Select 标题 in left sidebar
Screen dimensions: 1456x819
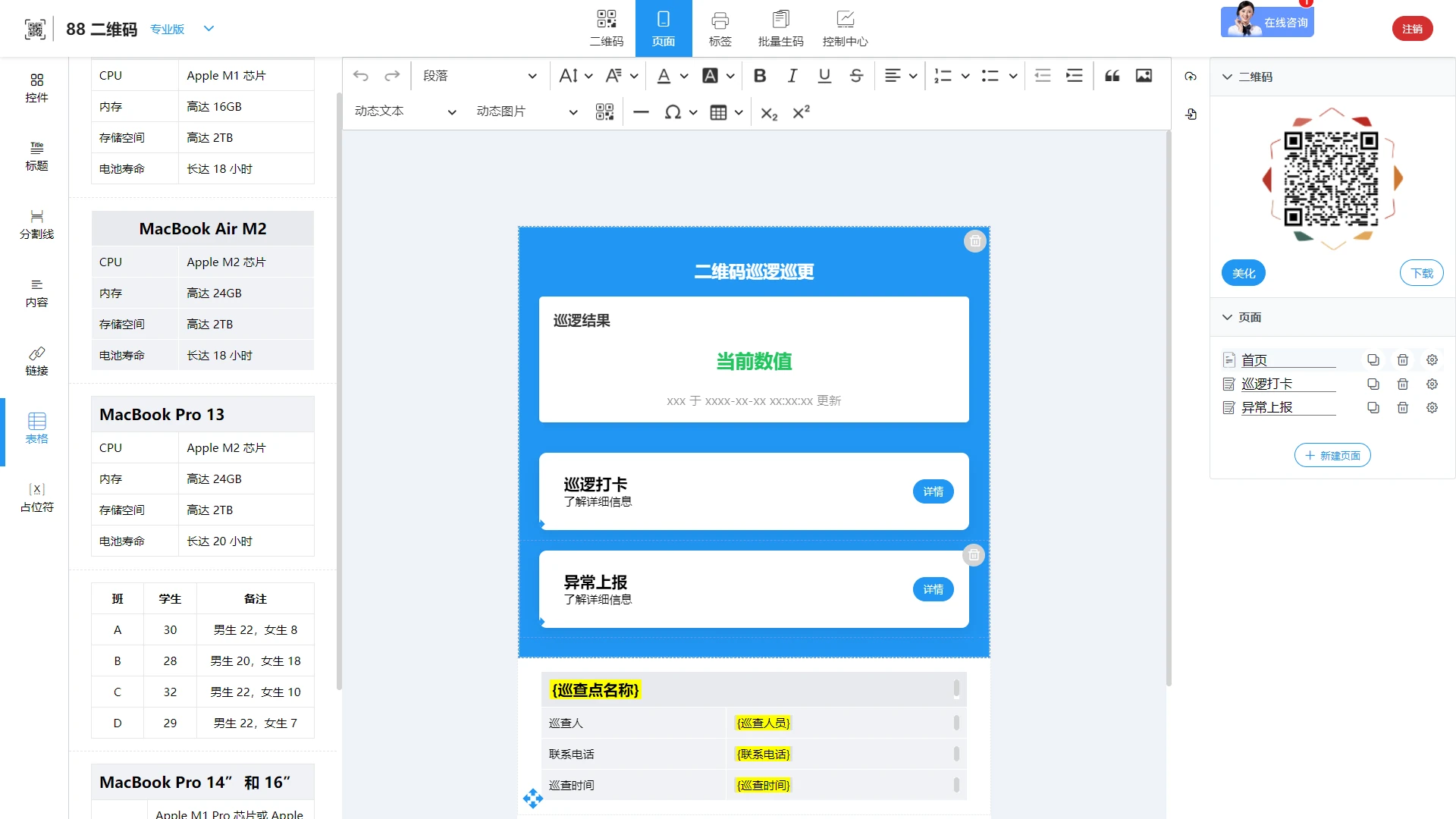click(36, 156)
